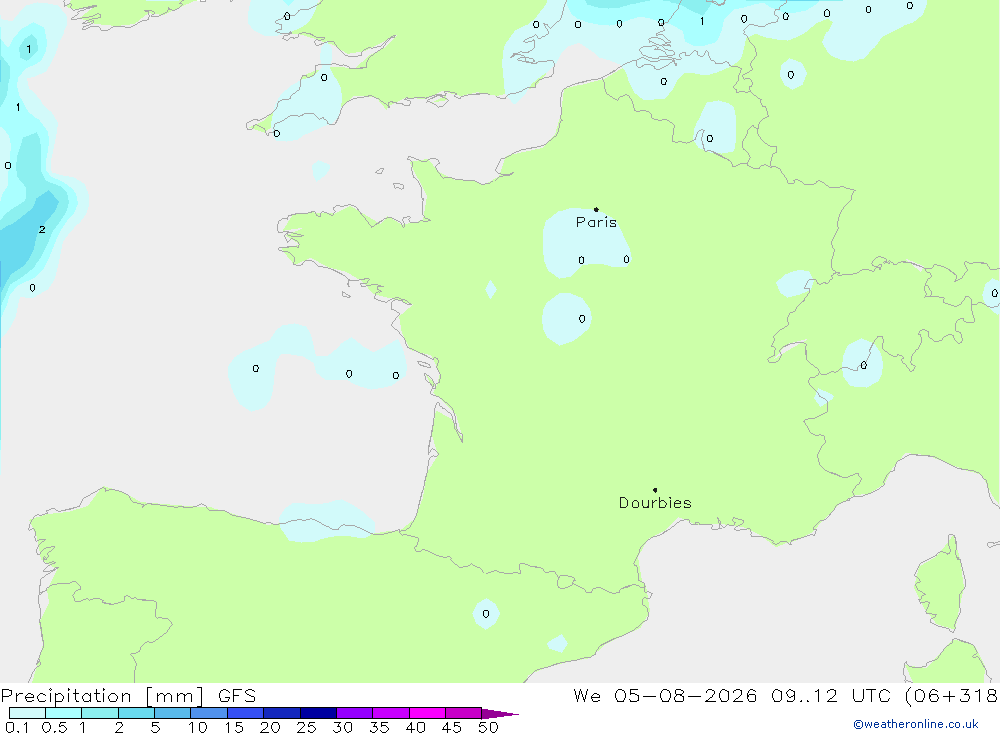Image resolution: width=1000 pixels, height=733 pixels.
Task: Select the magenta 40 legend swatch
Action: (x=427, y=713)
